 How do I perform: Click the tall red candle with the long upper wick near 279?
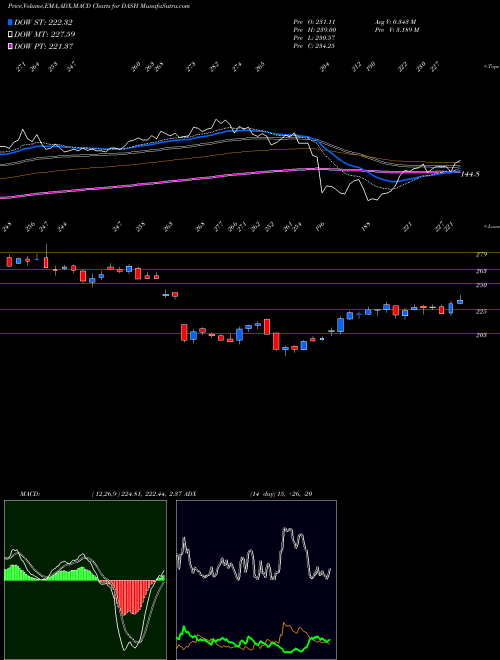click(46, 258)
